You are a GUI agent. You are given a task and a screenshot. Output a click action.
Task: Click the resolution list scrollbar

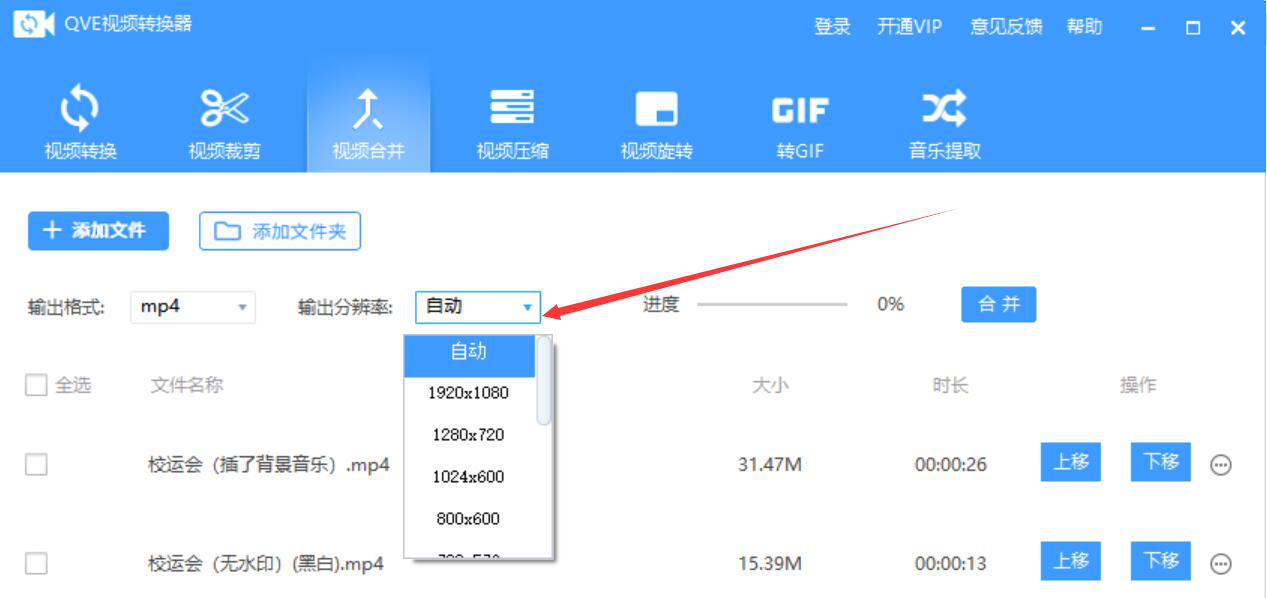click(x=544, y=381)
